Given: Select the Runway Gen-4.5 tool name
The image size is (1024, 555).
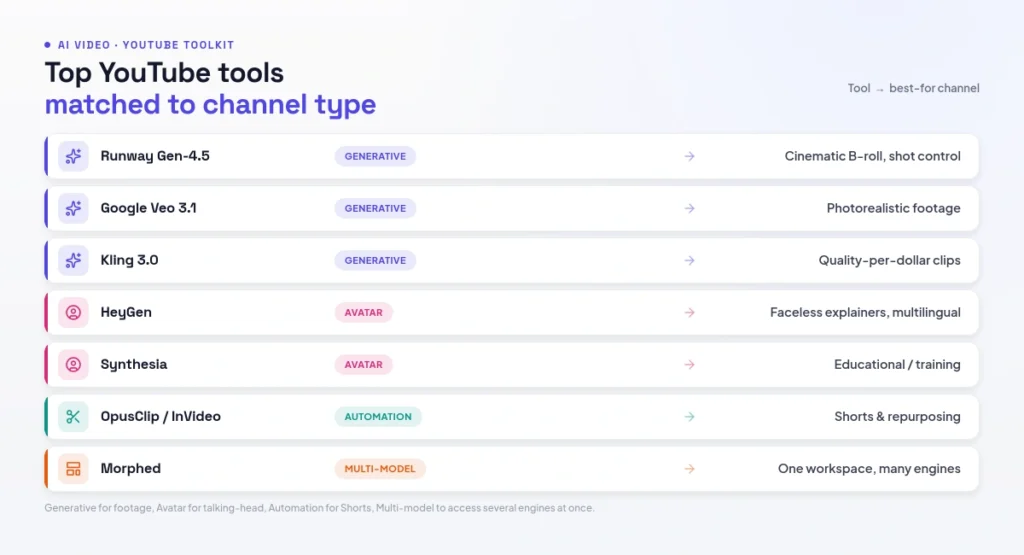Looking at the screenshot, I should (x=155, y=156).
